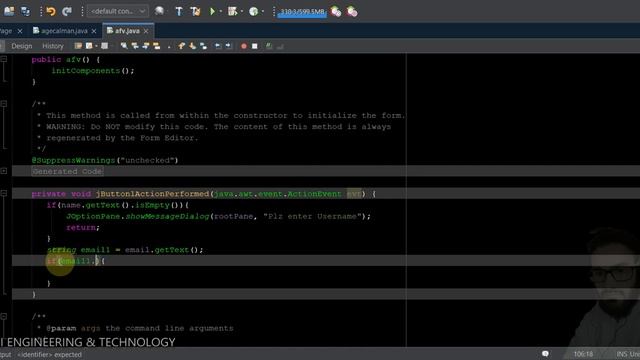Click the Forward navigation icon in editor toolbar
This screenshot has height=360, width=640.
104,46
